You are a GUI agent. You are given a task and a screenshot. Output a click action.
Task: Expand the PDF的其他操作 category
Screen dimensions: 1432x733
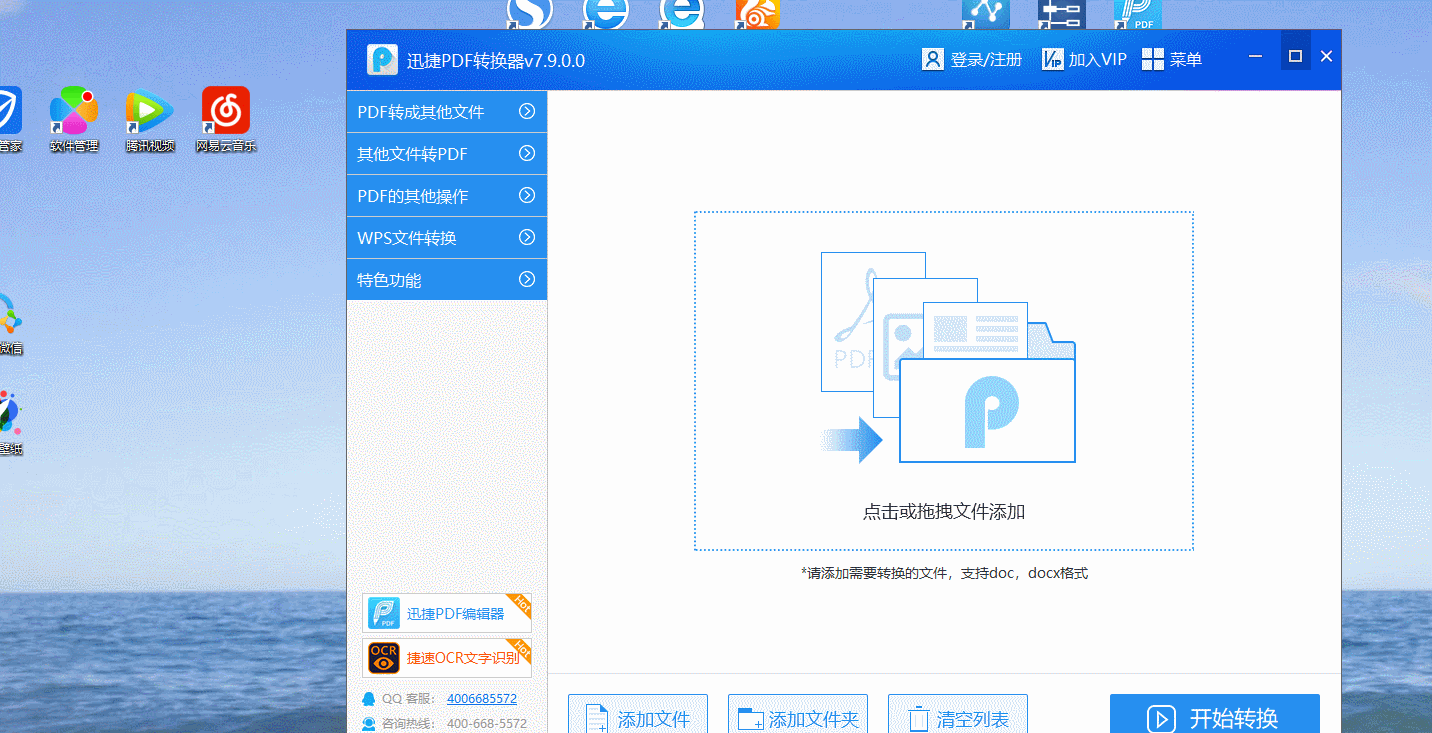[447, 196]
